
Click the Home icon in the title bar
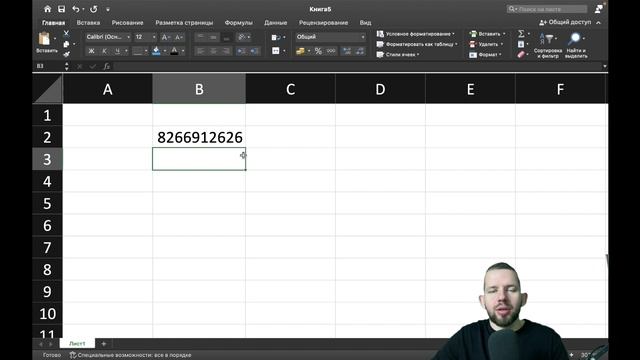click(47, 9)
